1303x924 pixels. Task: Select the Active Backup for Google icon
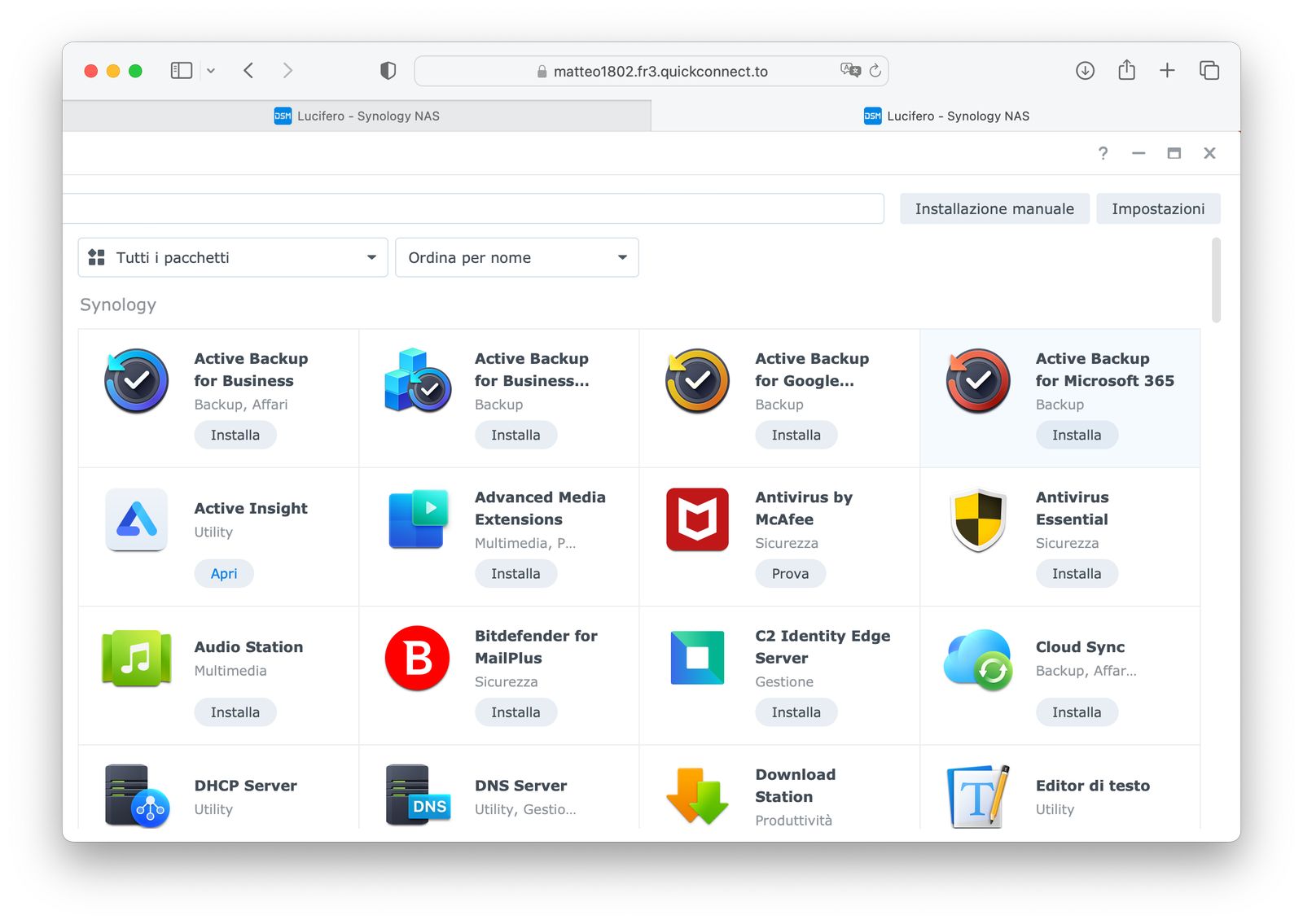point(697,381)
